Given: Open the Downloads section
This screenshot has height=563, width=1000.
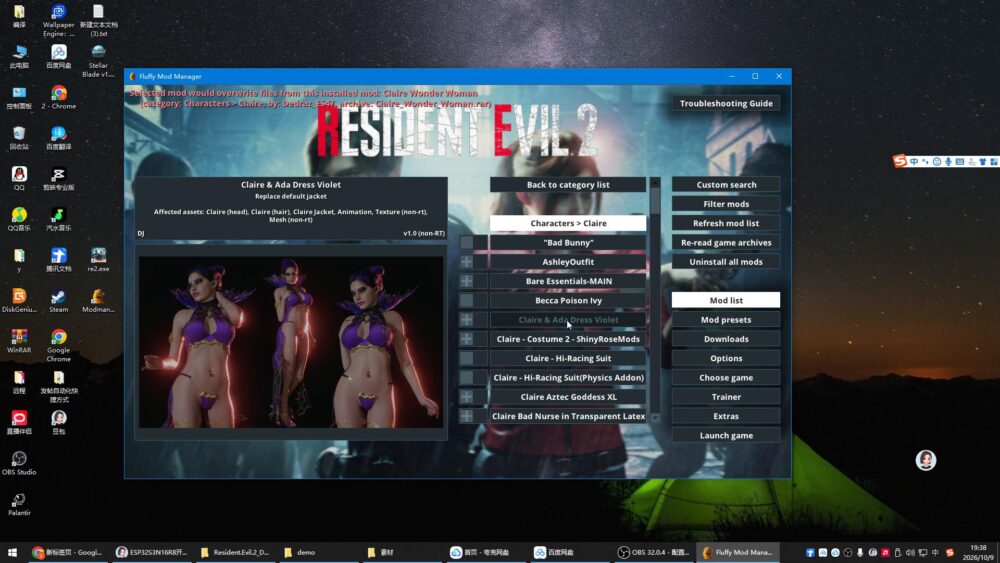Looking at the screenshot, I should tap(726, 339).
